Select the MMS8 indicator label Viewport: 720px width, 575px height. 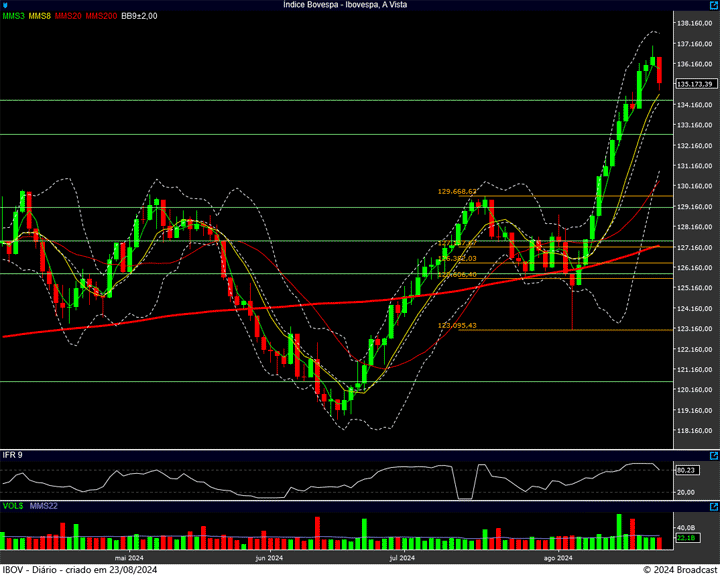40,17
